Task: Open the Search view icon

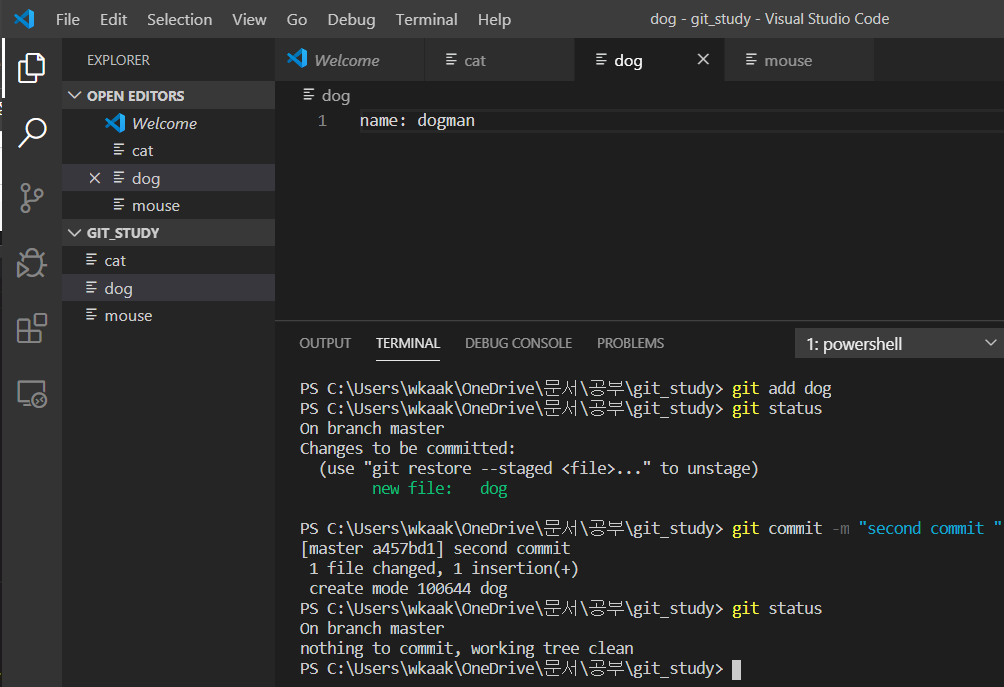Action: click(x=31, y=133)
